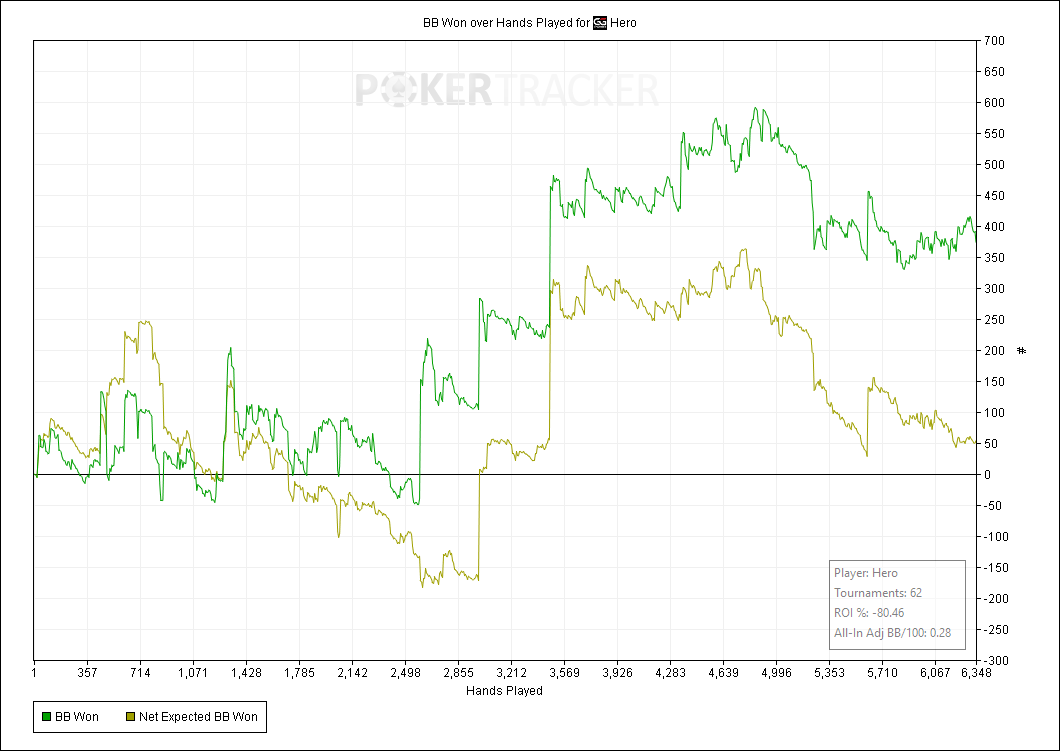Click the x-axis tick label 1,785
1060x751 pixels.
tap(299, 673)
